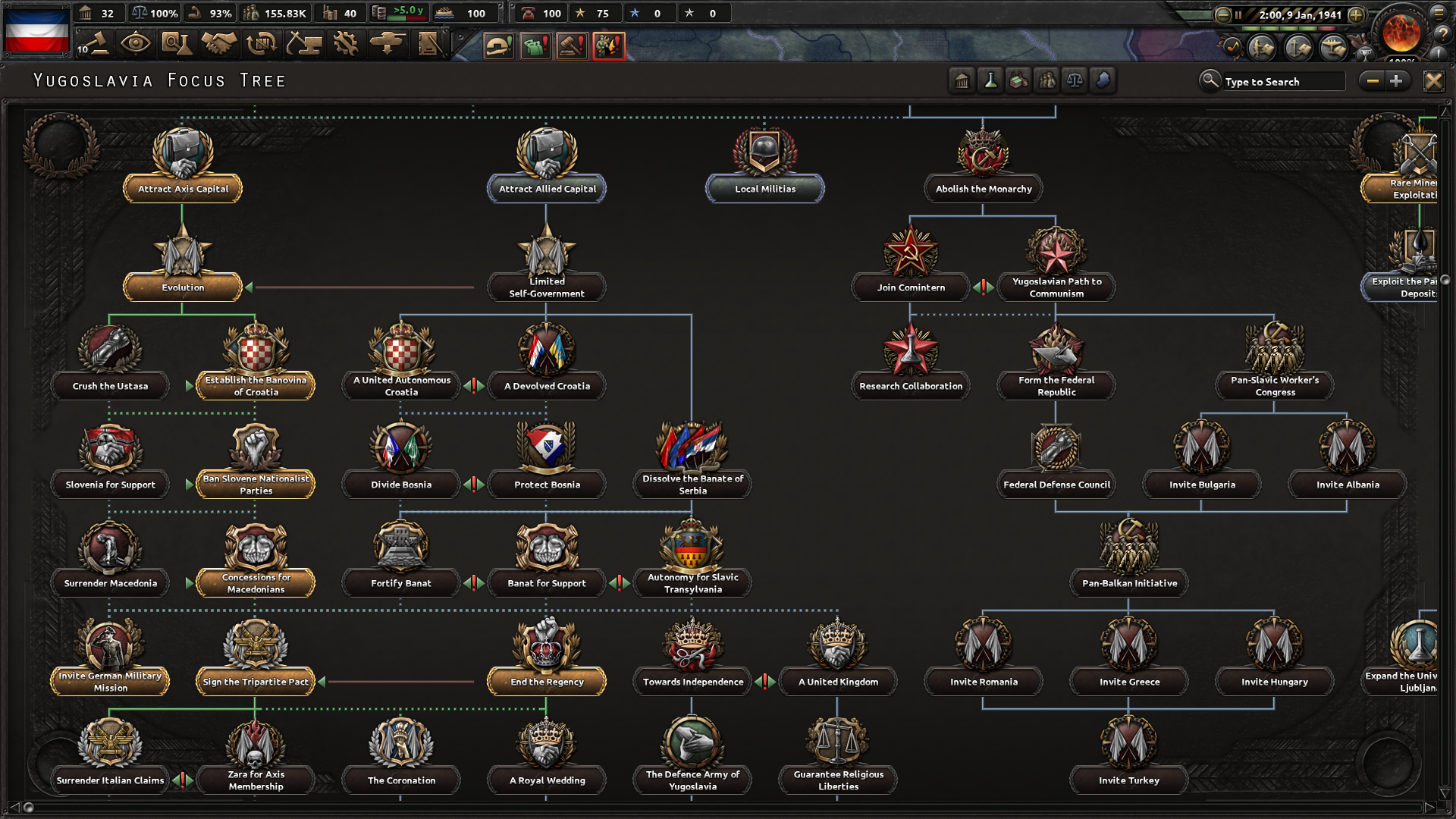Increase game speed with plus button
1456x819 pixels.
1357,14
